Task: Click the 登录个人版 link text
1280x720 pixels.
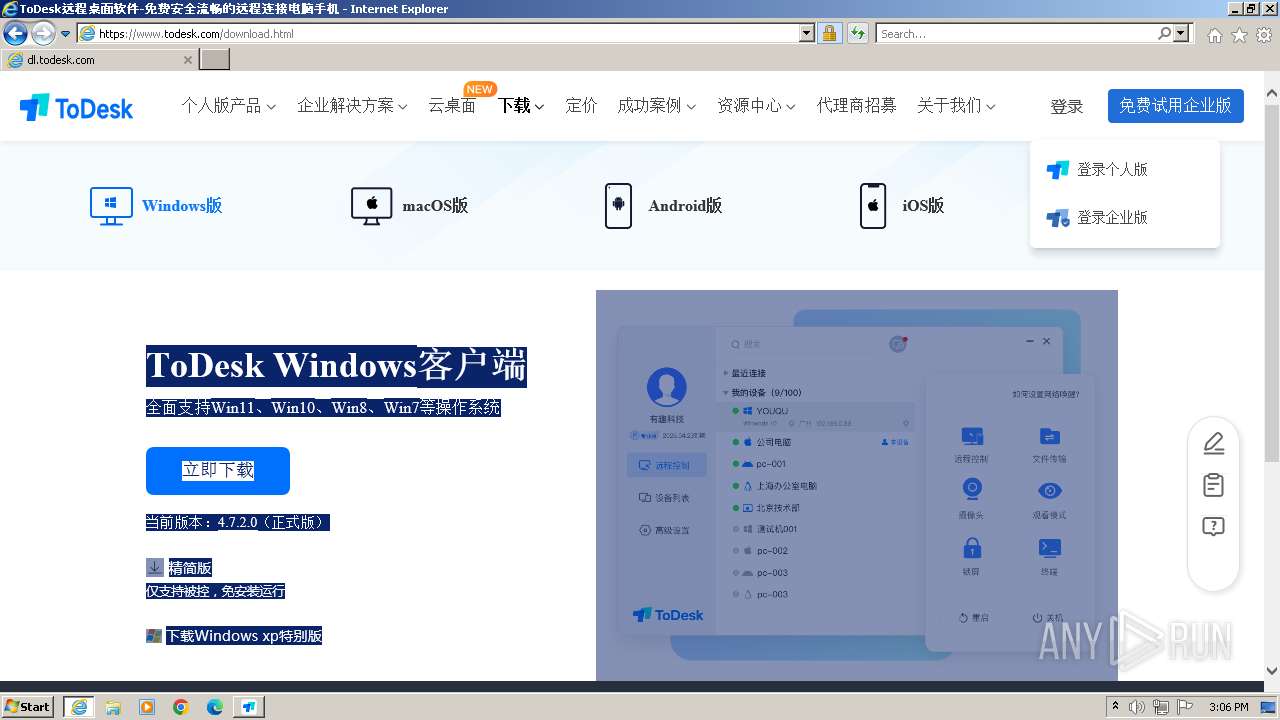Action: point(1112,170)
